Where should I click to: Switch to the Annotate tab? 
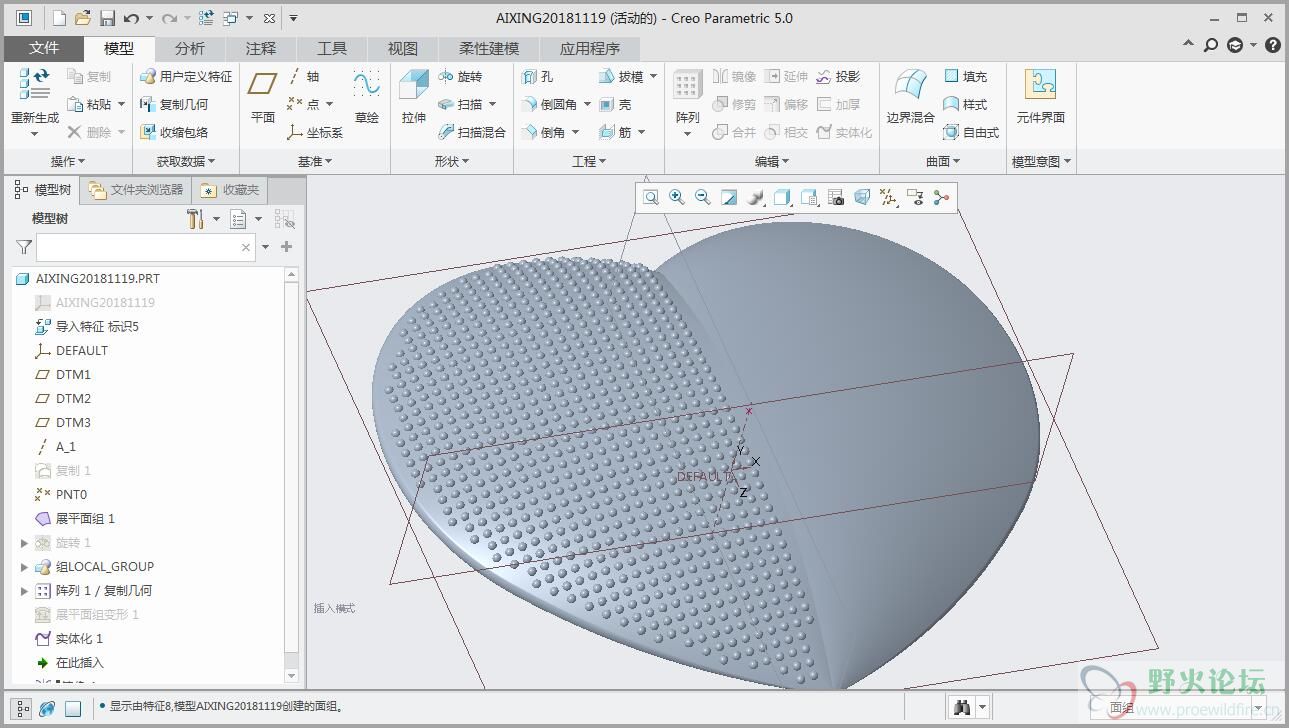[260, 48]
